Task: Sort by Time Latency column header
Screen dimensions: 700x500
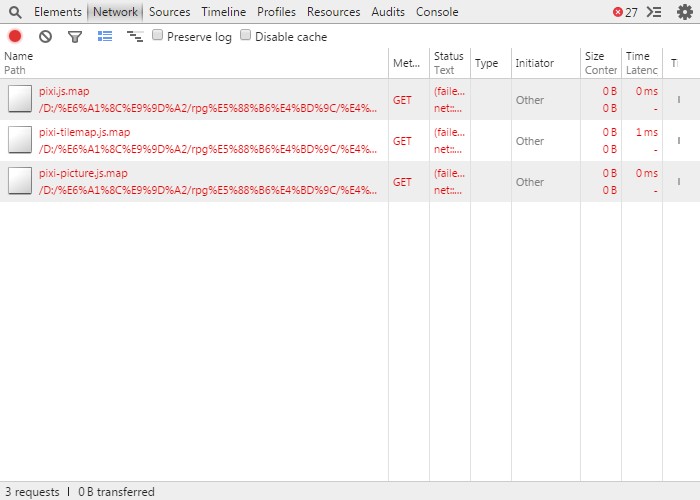Action: pos(642,63)
